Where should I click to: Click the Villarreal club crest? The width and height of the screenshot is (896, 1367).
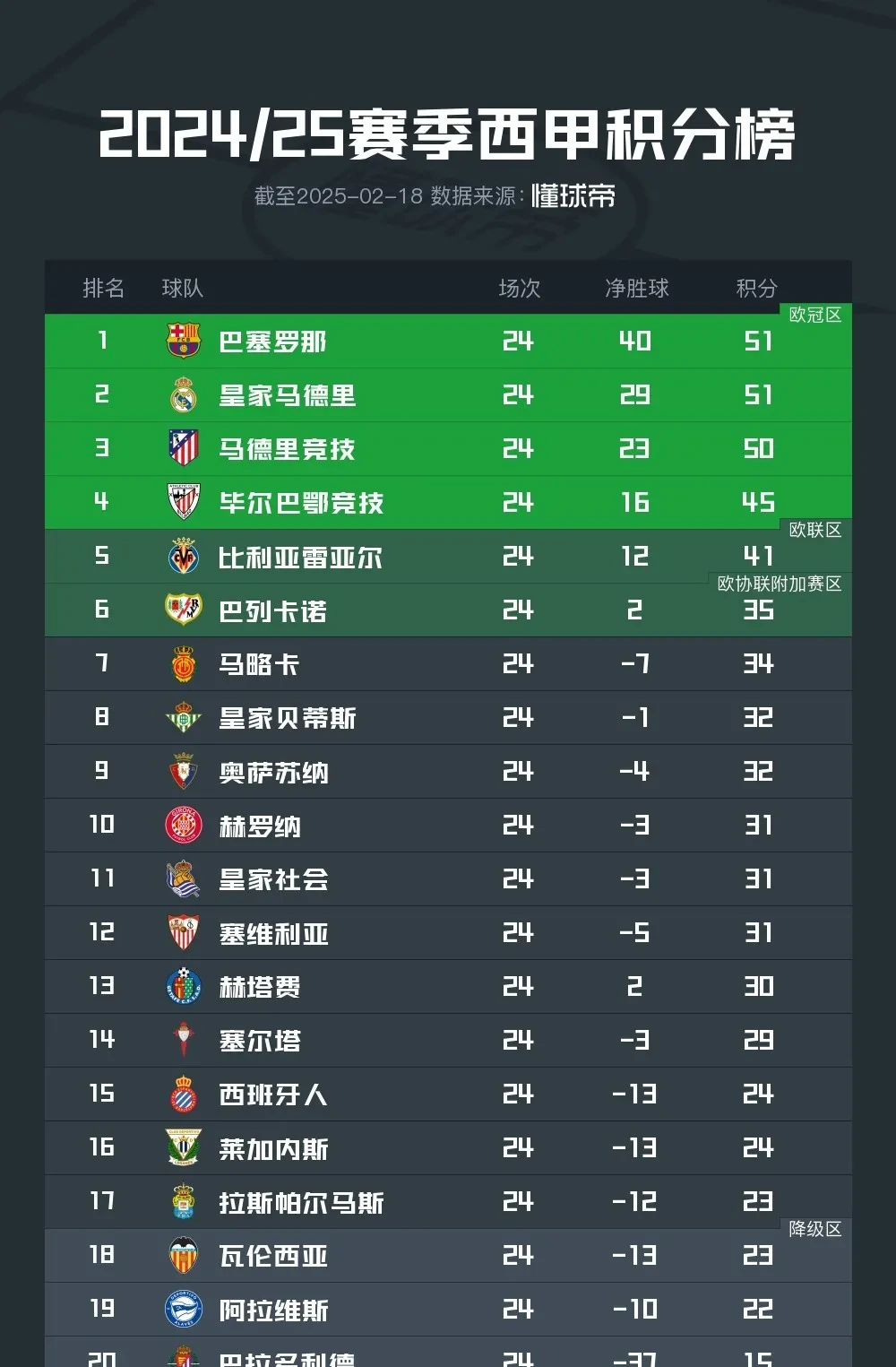click(184, 556)
